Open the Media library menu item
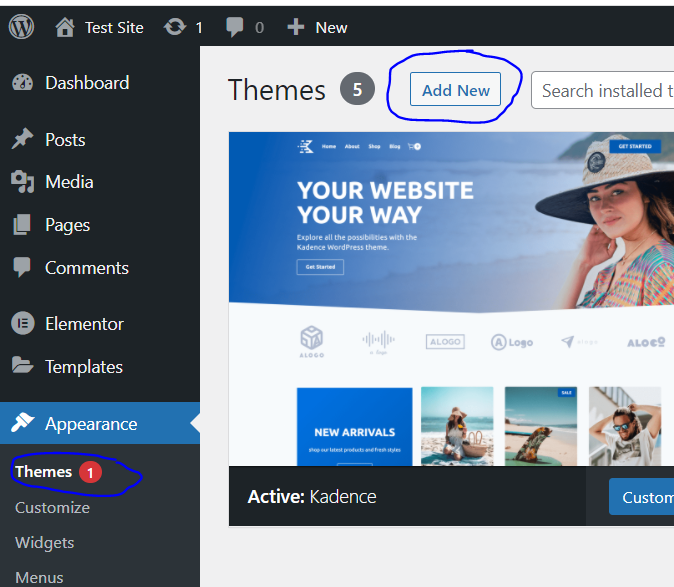674x587 pixels. [x=69, y=182]
